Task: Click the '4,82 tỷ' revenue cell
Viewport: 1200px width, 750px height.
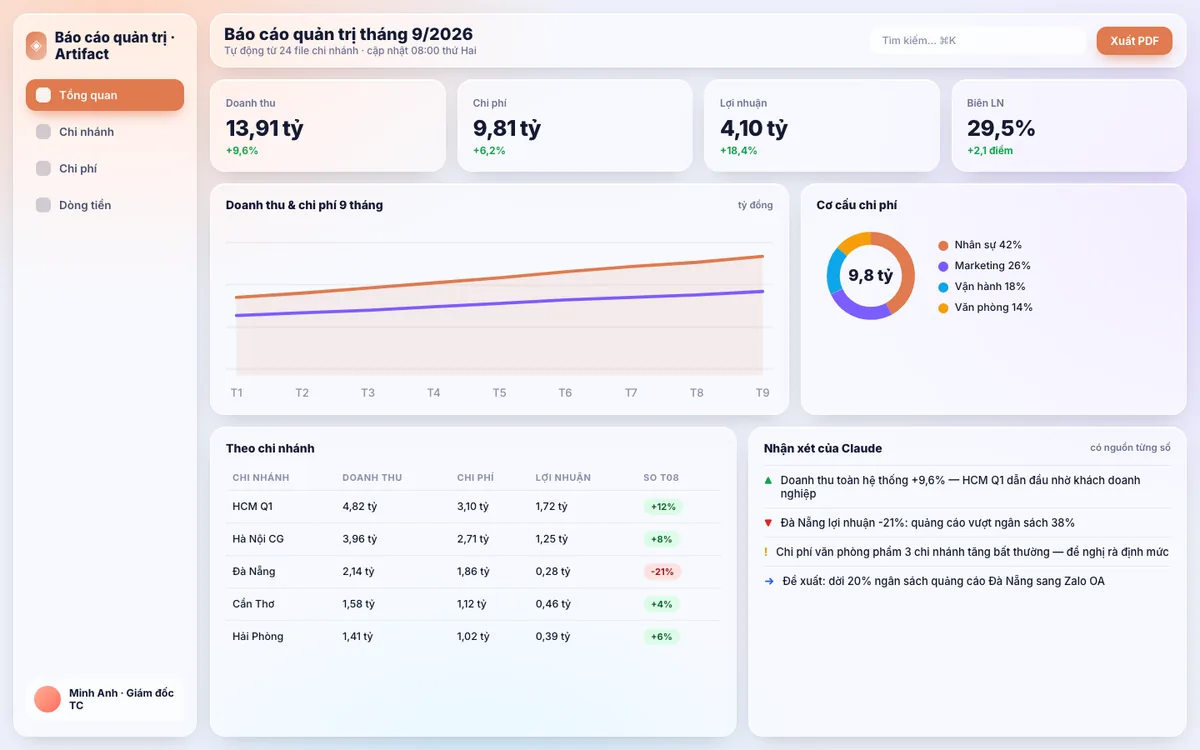Action: click(360, 507)
